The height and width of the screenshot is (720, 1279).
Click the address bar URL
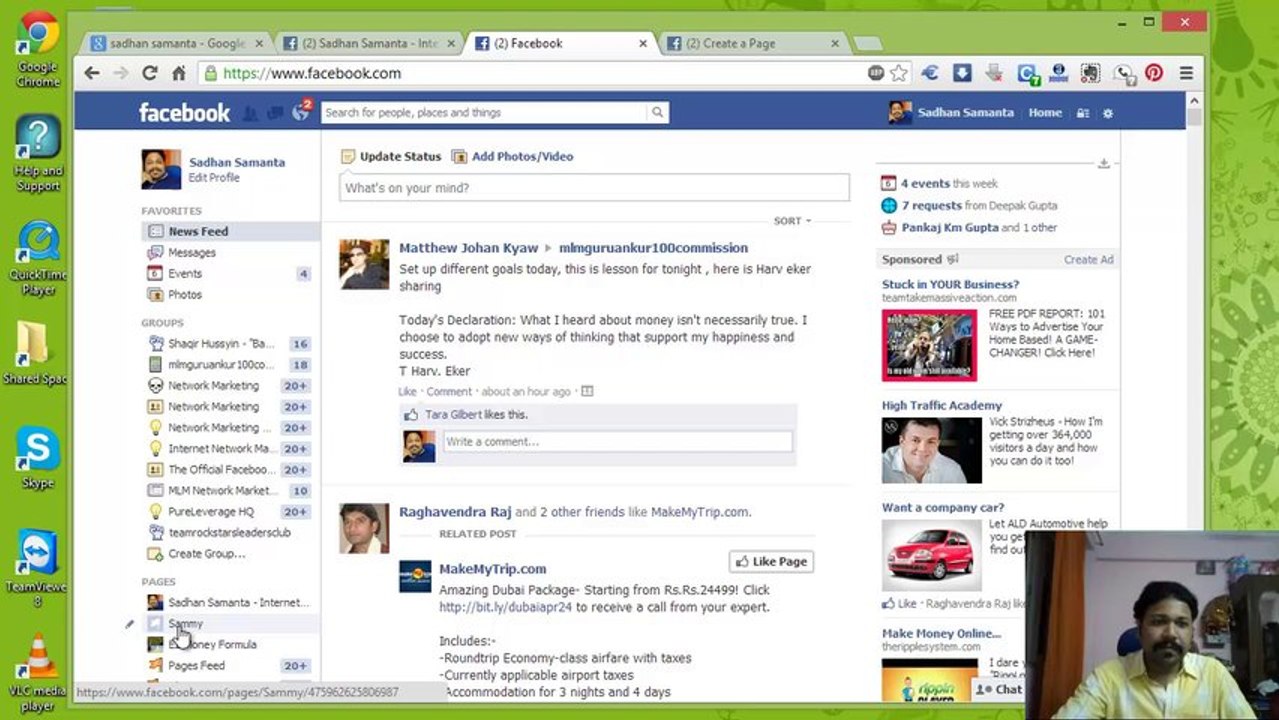312,73
